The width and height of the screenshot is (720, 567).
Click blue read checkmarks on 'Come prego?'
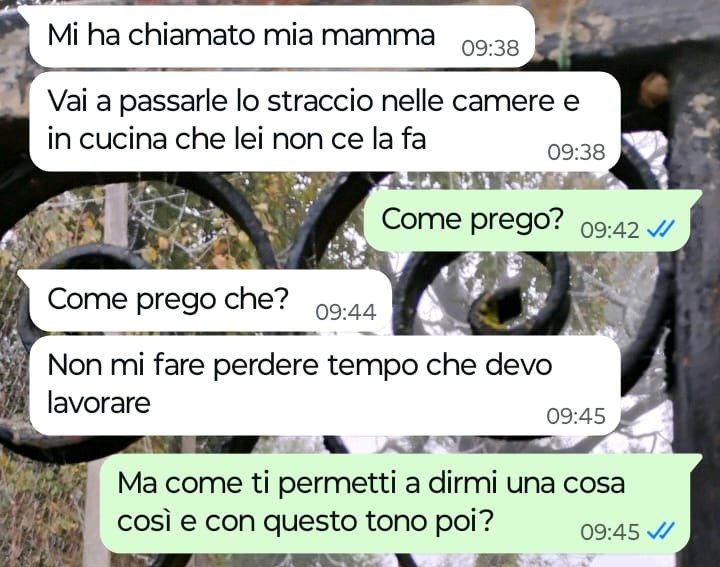click(x=661, y=229)
